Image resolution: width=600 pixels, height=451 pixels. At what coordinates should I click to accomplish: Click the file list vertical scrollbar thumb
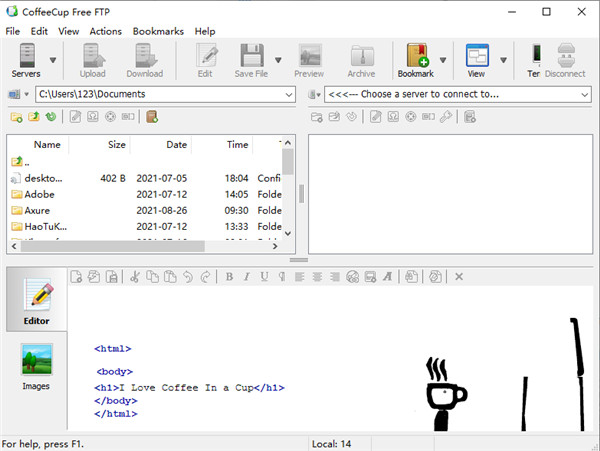coord(288,162)
